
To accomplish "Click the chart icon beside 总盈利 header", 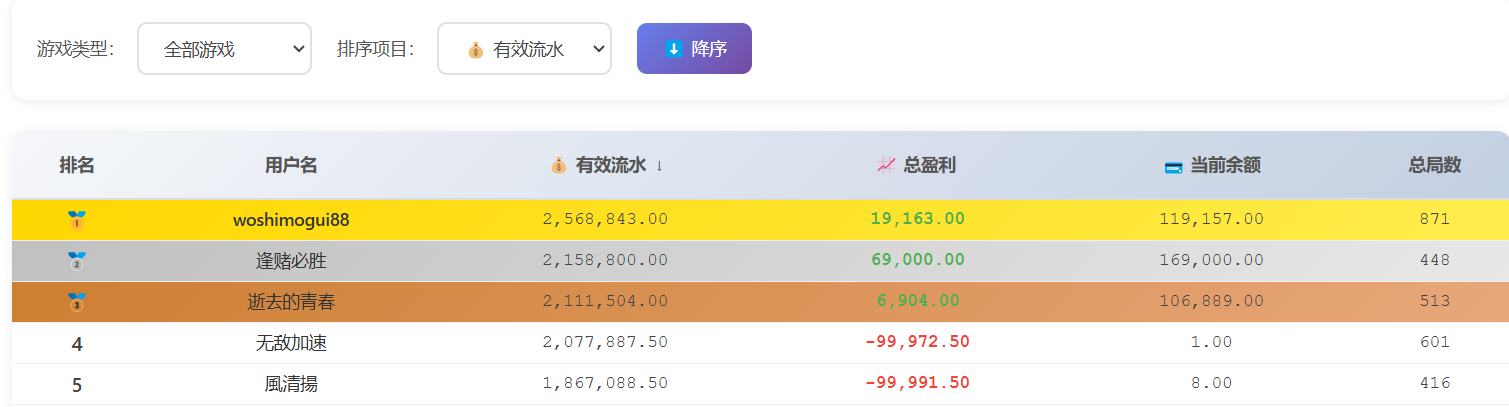I will point(886,166).
